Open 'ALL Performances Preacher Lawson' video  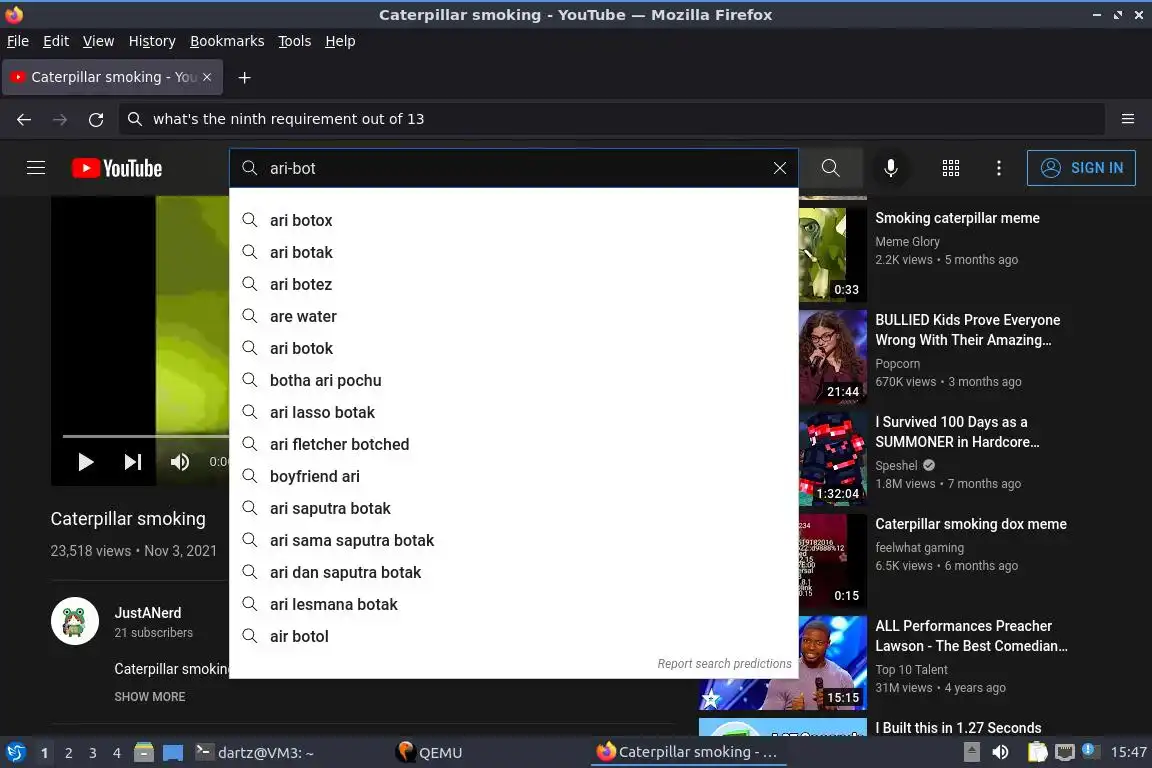[x=971, y=636]
